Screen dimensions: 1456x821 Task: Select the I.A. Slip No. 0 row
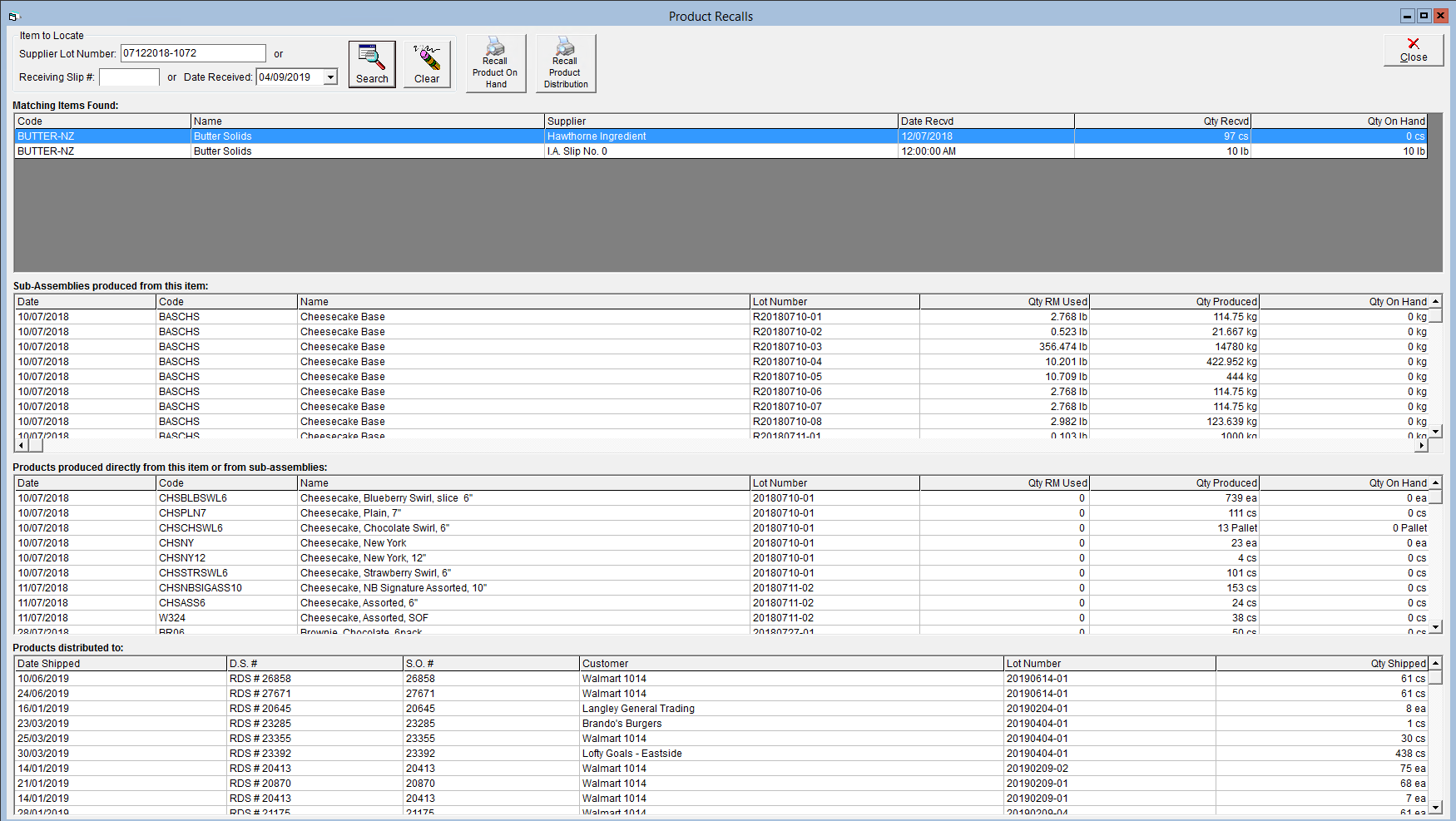[x=721, y=151]
